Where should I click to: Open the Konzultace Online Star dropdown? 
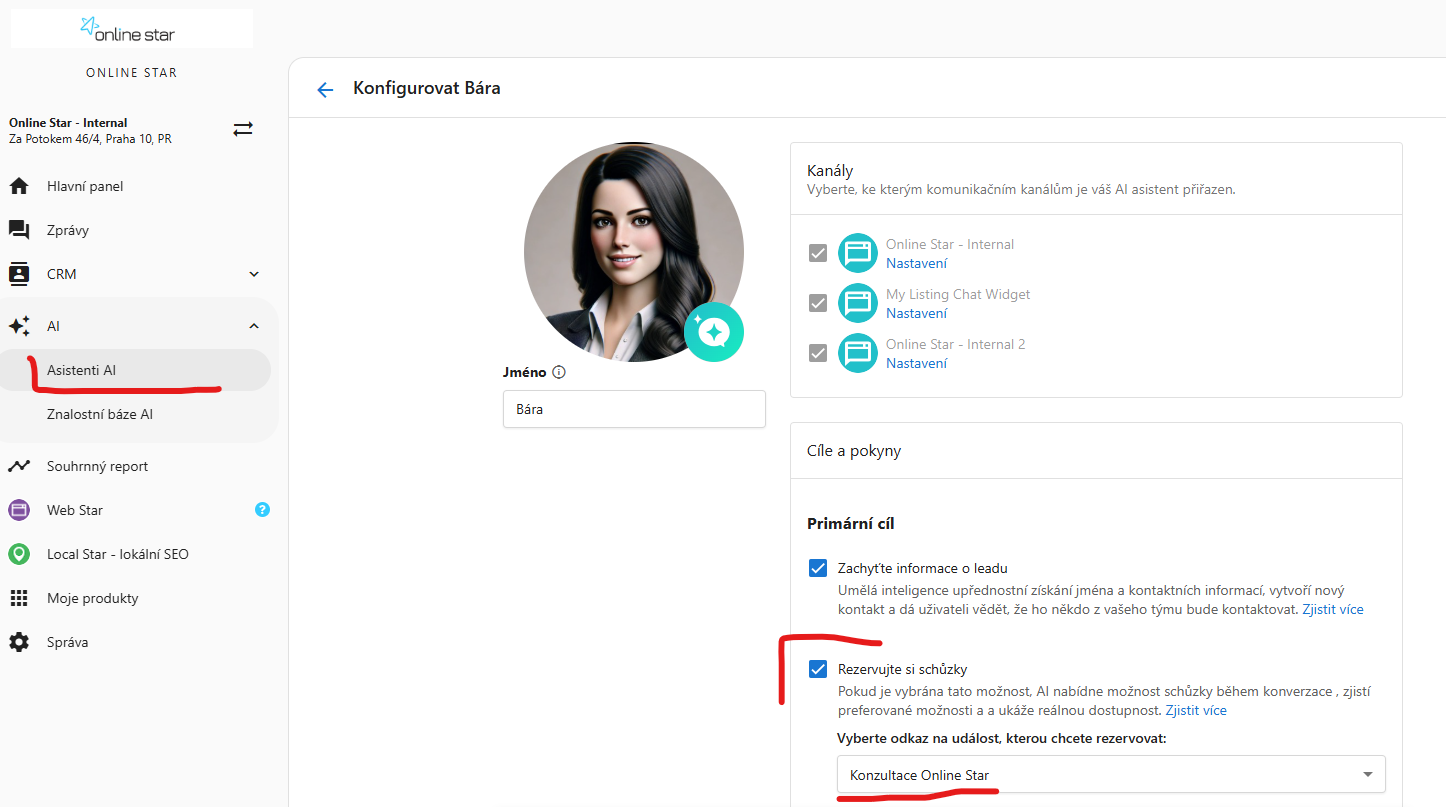[x=1111, y=774]
